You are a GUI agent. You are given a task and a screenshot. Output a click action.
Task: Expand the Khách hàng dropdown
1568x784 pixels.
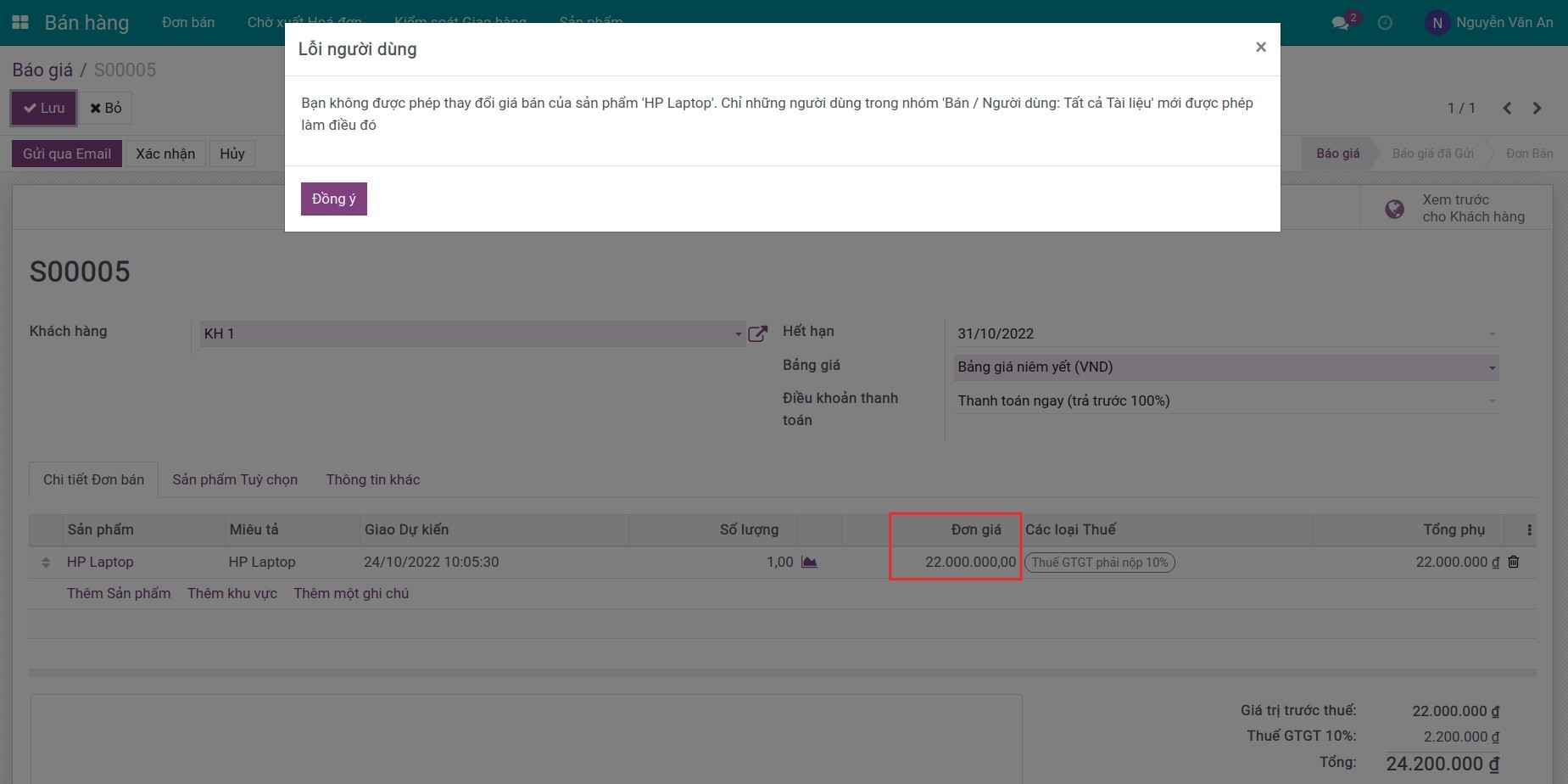737,334
